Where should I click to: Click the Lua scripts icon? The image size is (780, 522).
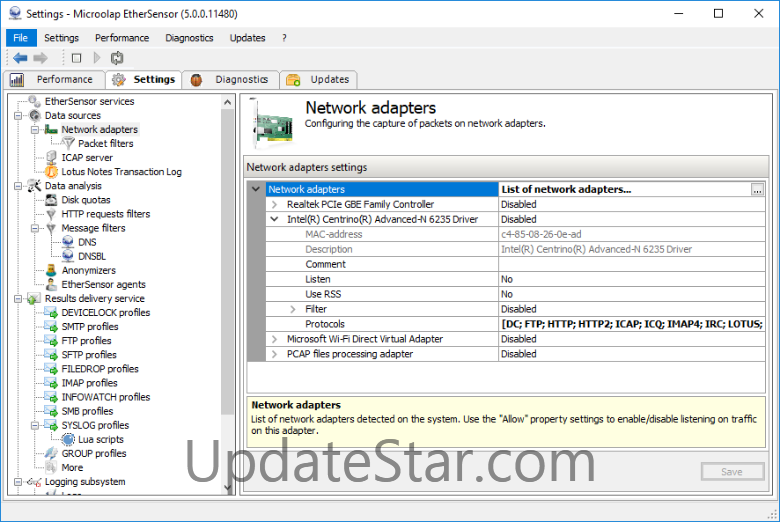coord(68,439)
